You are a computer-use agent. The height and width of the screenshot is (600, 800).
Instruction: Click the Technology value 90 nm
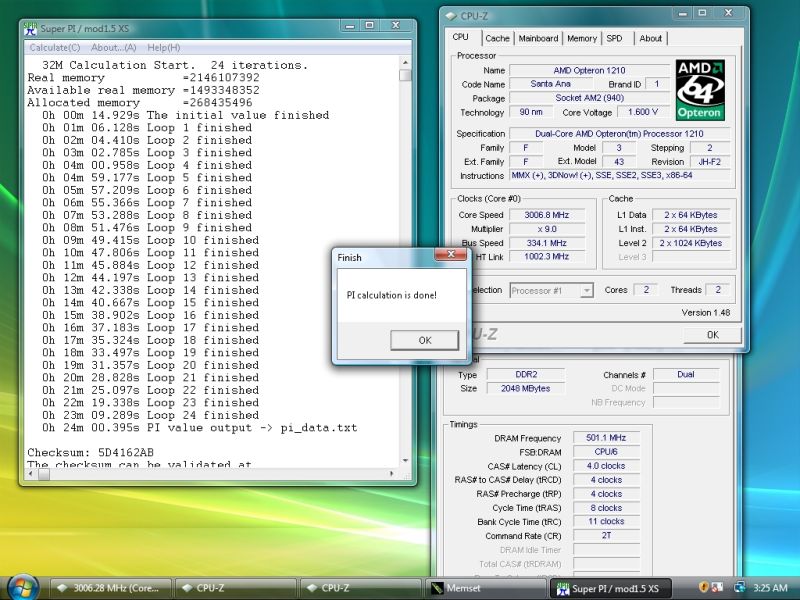(x=531, y=112)
